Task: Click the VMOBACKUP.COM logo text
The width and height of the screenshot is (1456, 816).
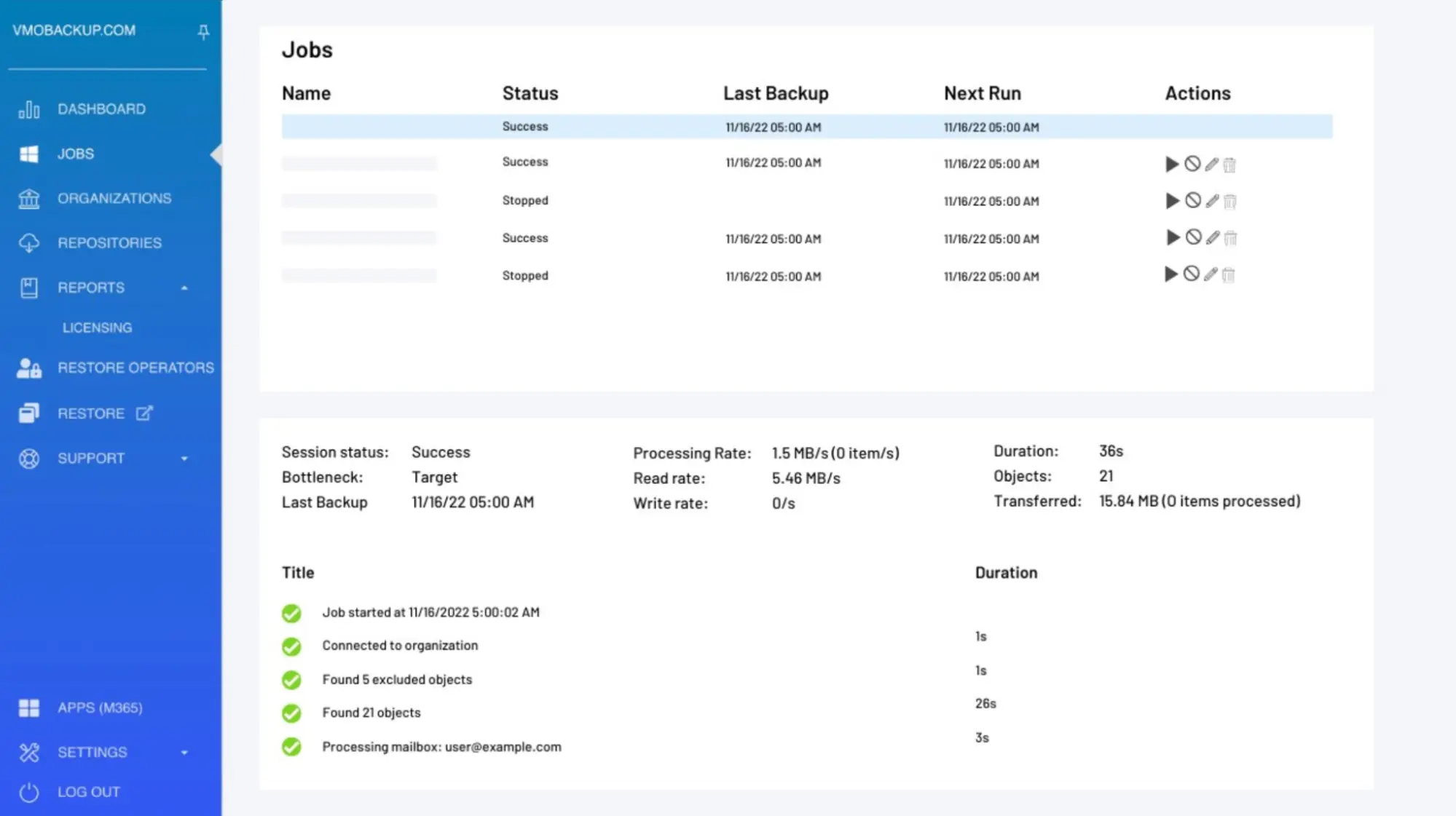Action: pyautogui.click(x=74, y=31)
